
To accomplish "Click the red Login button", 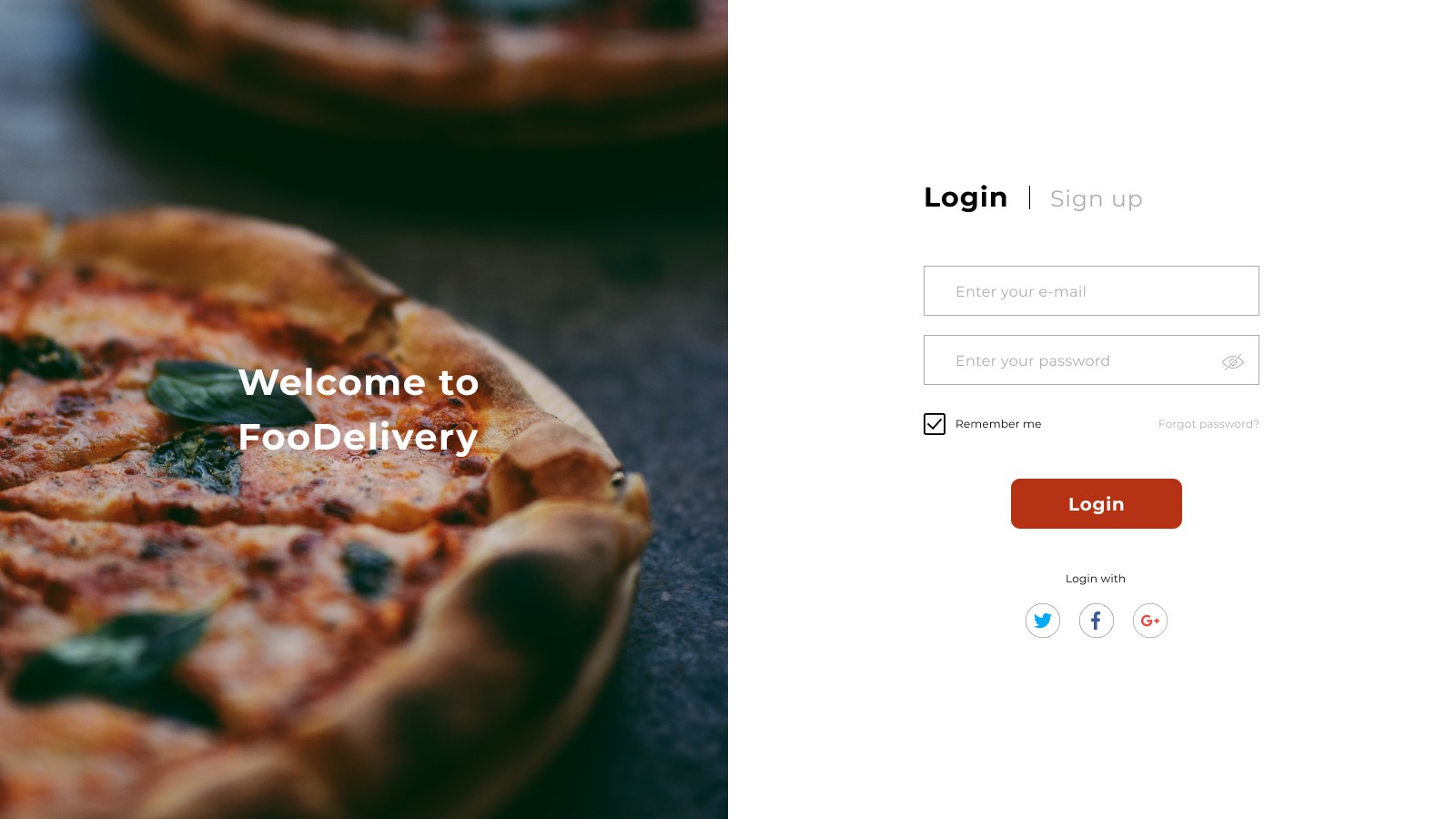I will pyautogui.click(x=1097, y=504).
